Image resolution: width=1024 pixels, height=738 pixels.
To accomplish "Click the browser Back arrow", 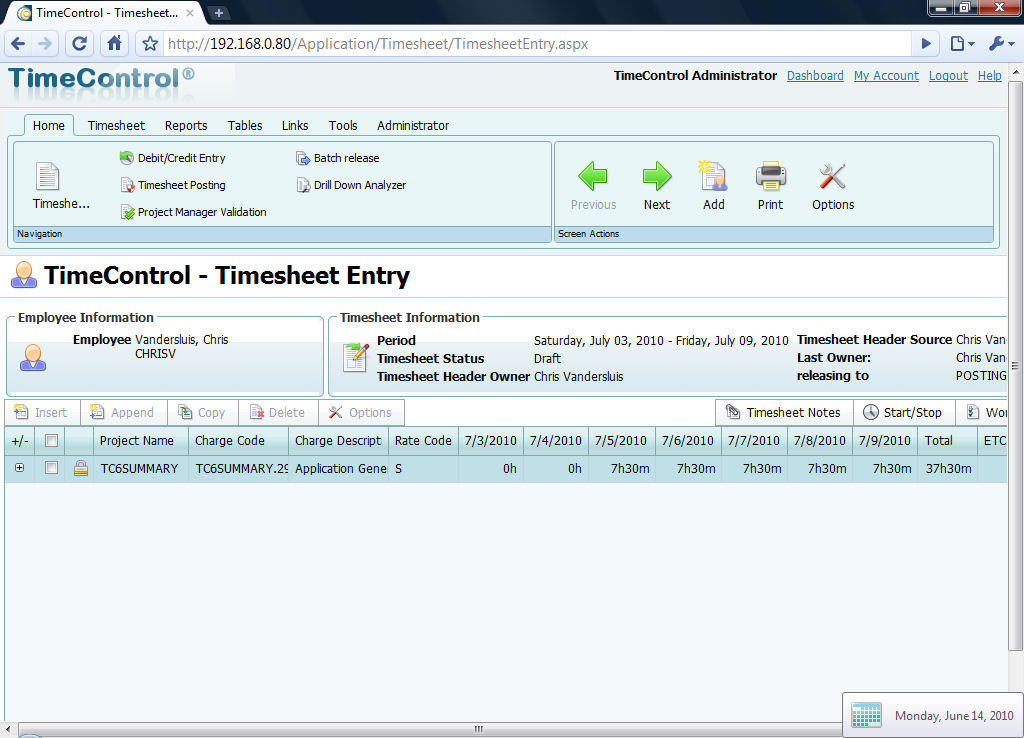I will click(18, 44).
